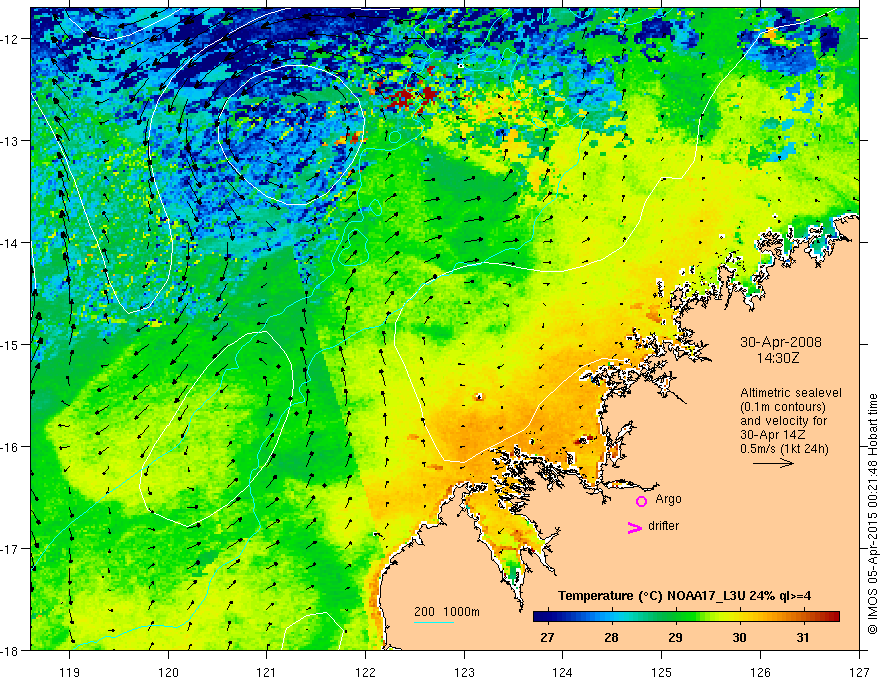This screenshot has width=880, height=680.
Task: Click the latitude label -14
Action: 11,243
